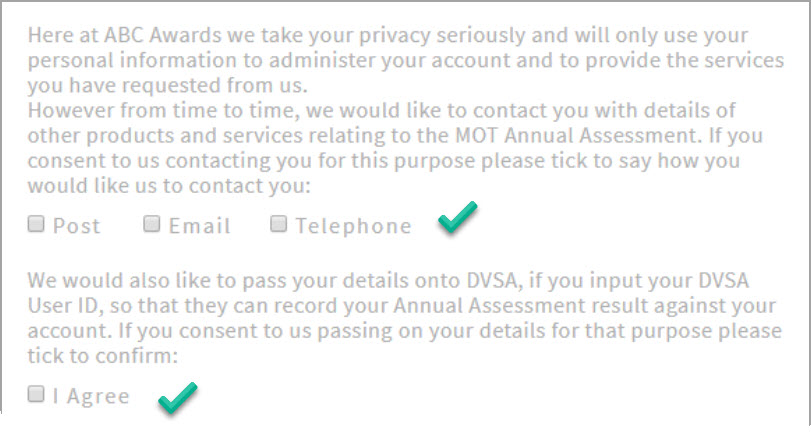Tick the Post checkbox
This screenshot has height=440, width=811.
36,224
